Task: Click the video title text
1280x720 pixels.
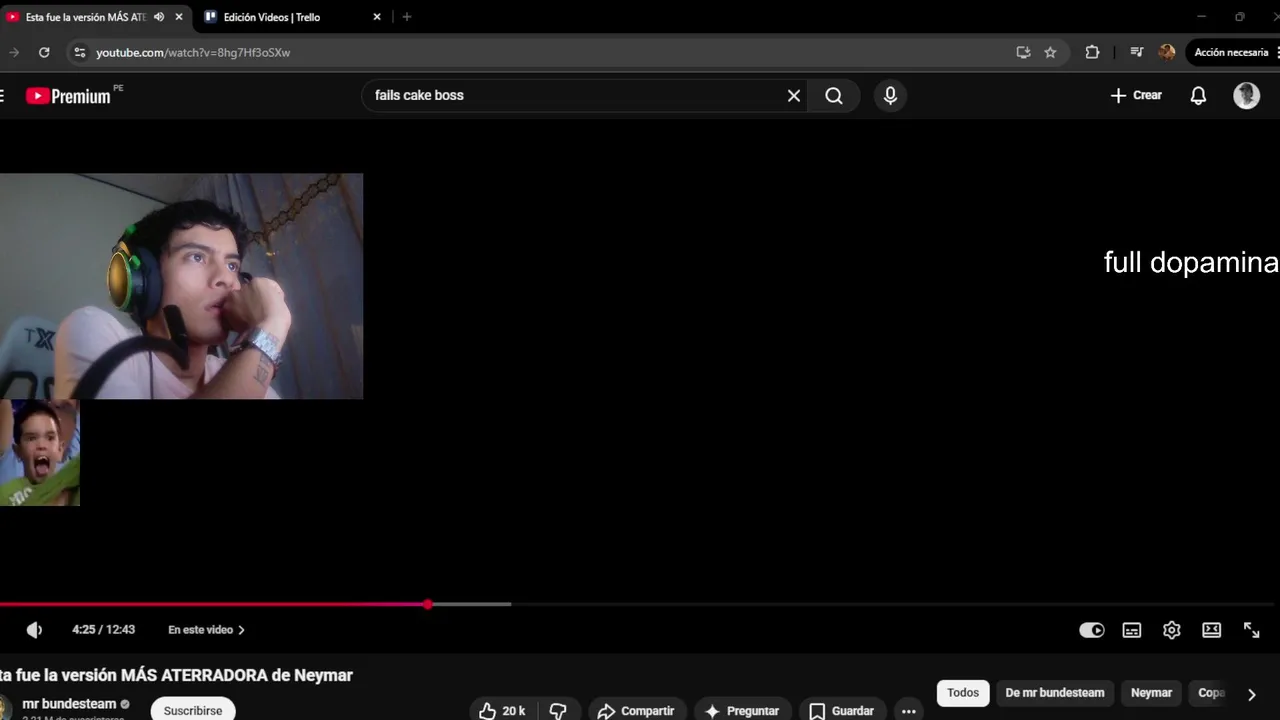Action: [176, 675]
